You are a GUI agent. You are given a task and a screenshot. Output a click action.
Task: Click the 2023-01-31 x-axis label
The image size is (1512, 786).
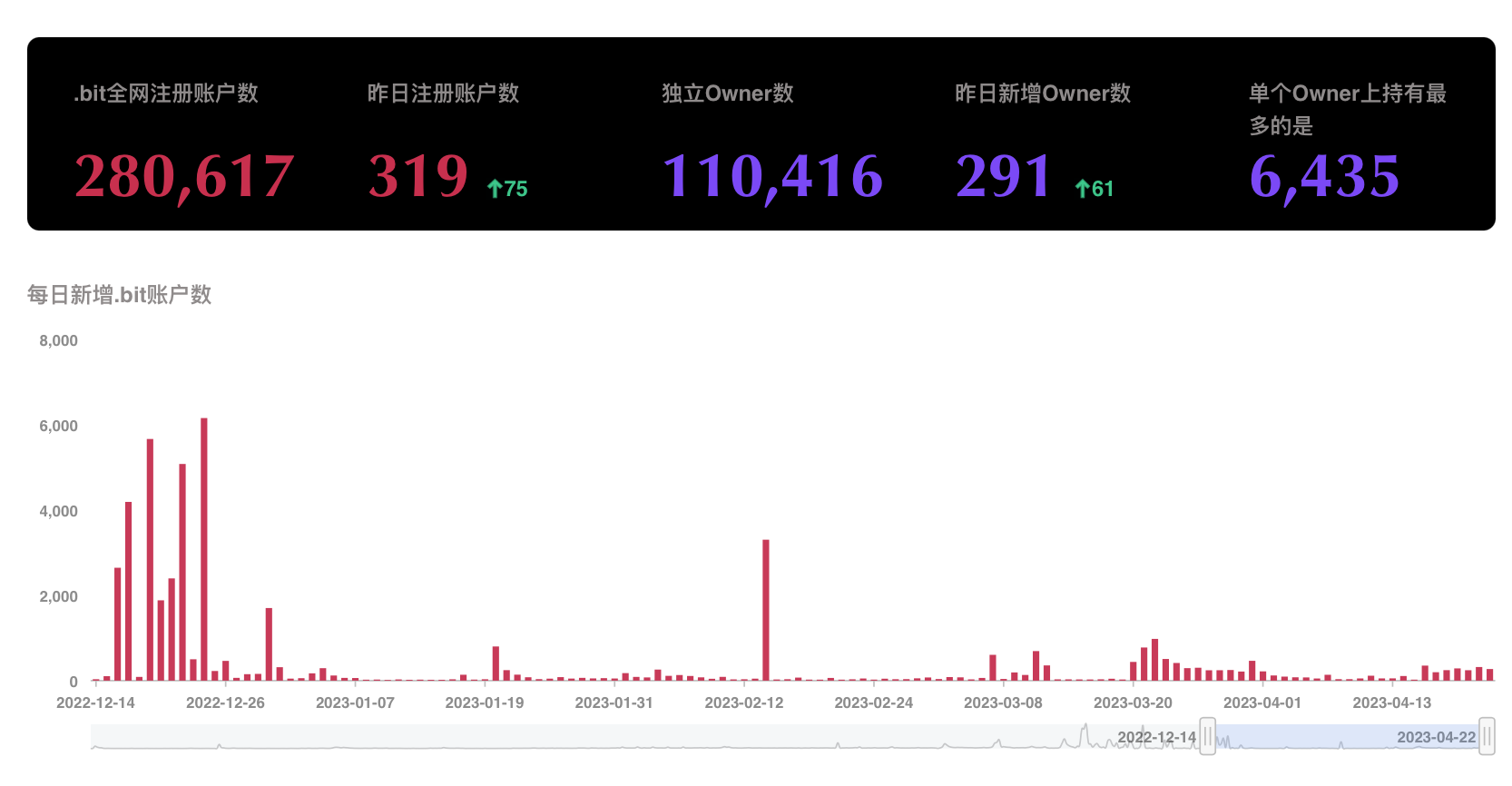[x=614, y=702]
